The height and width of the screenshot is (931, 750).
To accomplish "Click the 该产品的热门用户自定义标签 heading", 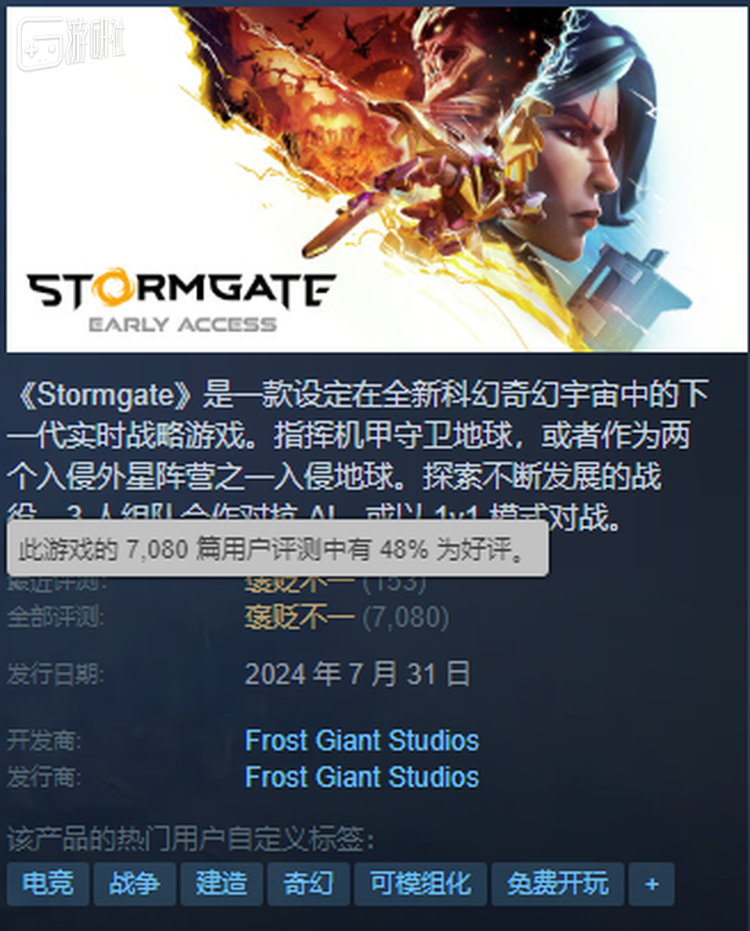I will (x=191, y=840).
